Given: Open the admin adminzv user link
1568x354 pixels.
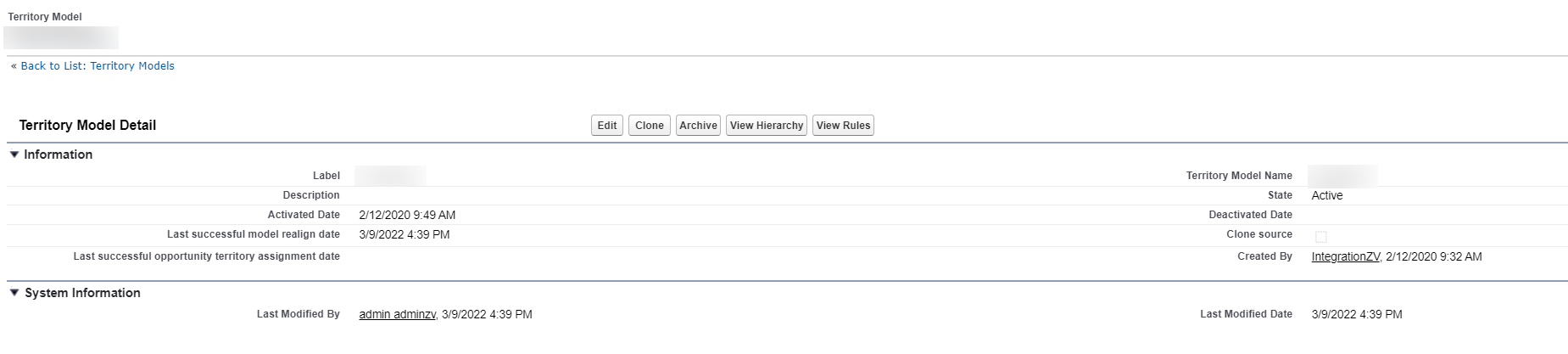Looking at the screenshot, I should [397, 314].
